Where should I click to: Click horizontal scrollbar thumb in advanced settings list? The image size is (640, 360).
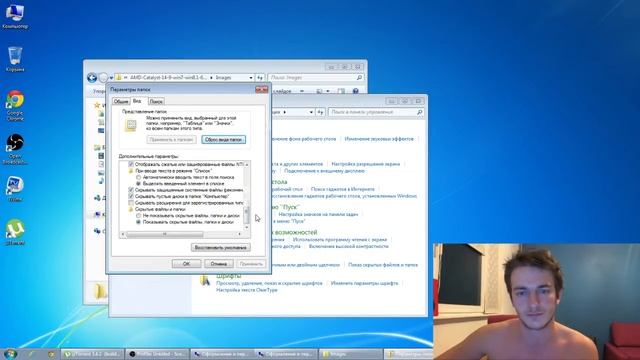coord(164,234)
